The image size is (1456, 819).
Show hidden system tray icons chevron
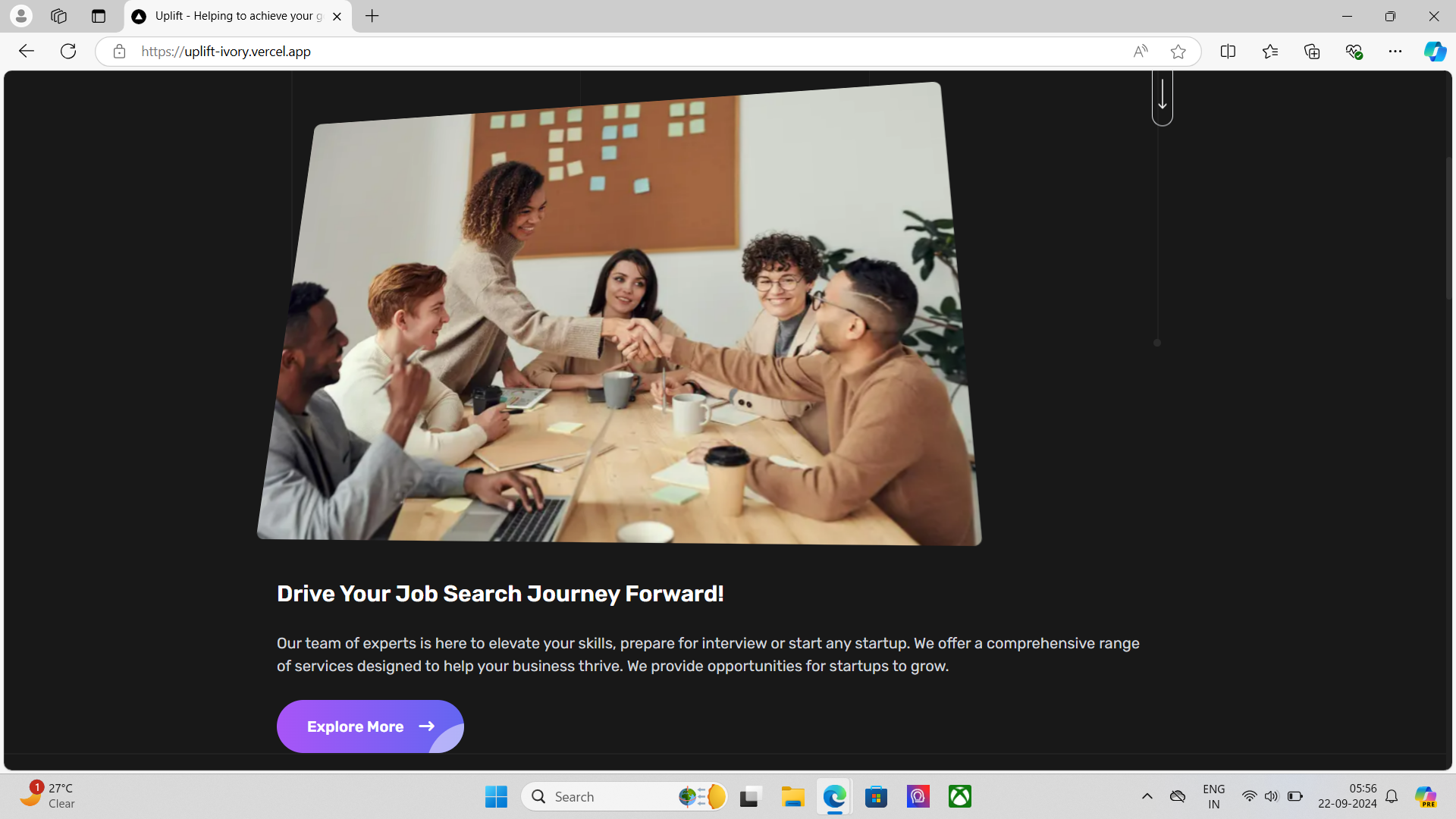(1147, 796)
